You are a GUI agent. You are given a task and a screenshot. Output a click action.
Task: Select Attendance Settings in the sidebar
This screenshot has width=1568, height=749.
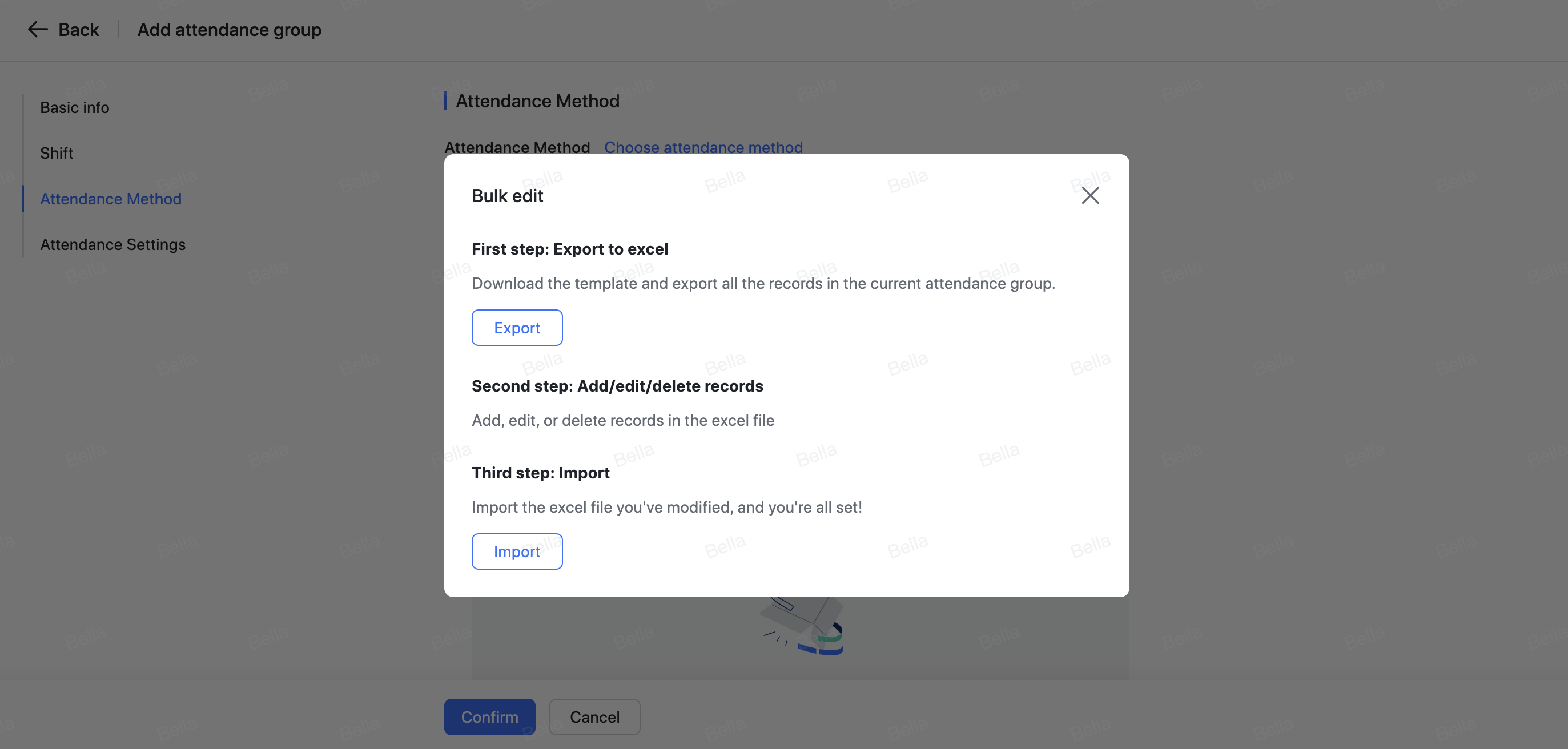[112, 244]
